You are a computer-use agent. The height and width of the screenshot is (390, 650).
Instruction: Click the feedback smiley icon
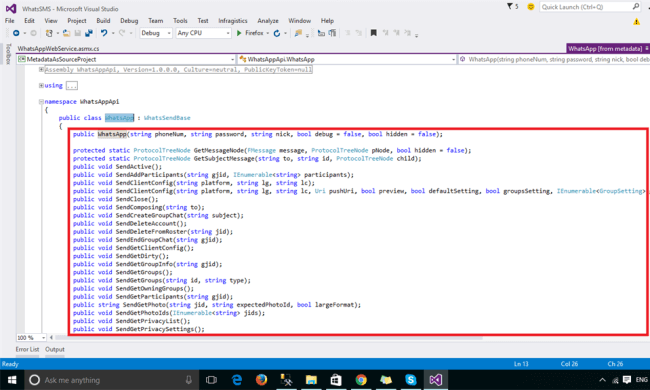coord(531,7)
